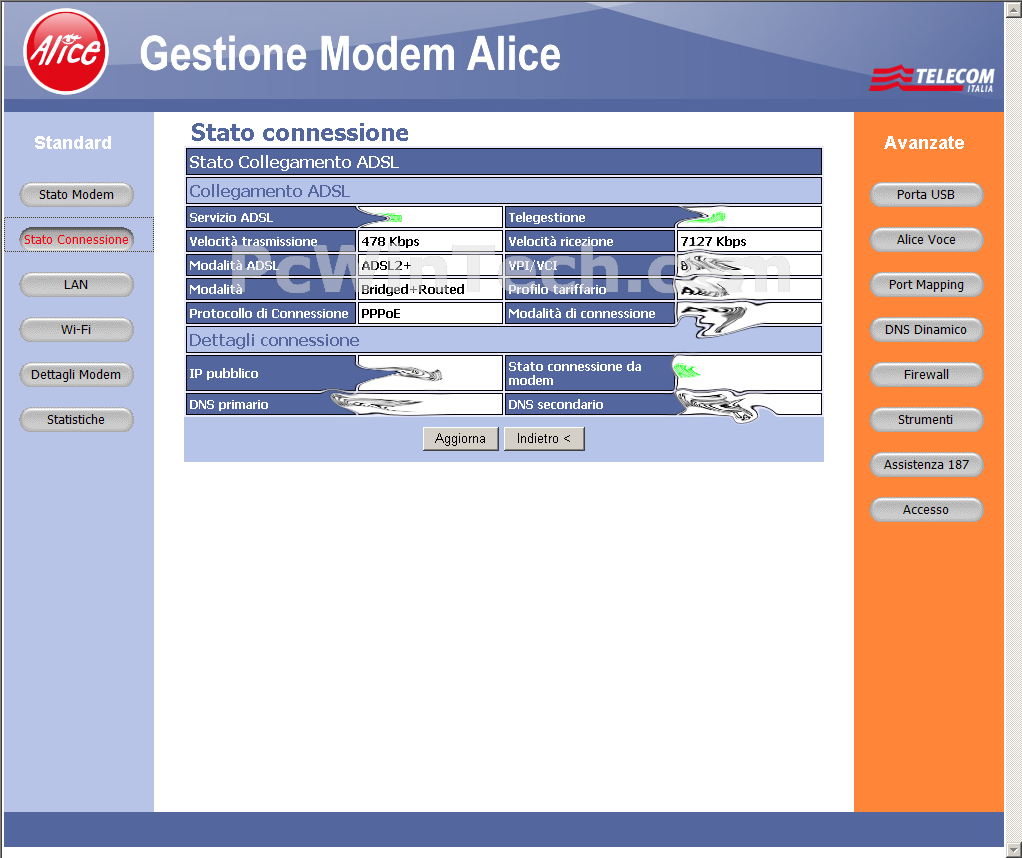Viewport: 1022px width, 858px height.
Task: Click the Telecom Italia logo
Action: pyautogui.click(x=932, y=78)
